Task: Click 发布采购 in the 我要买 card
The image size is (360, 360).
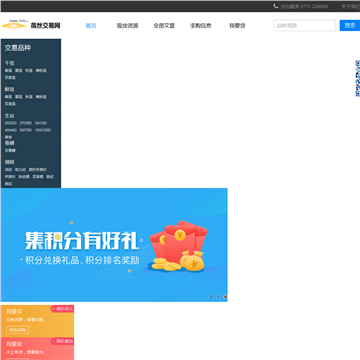Action: pos(17,330)
